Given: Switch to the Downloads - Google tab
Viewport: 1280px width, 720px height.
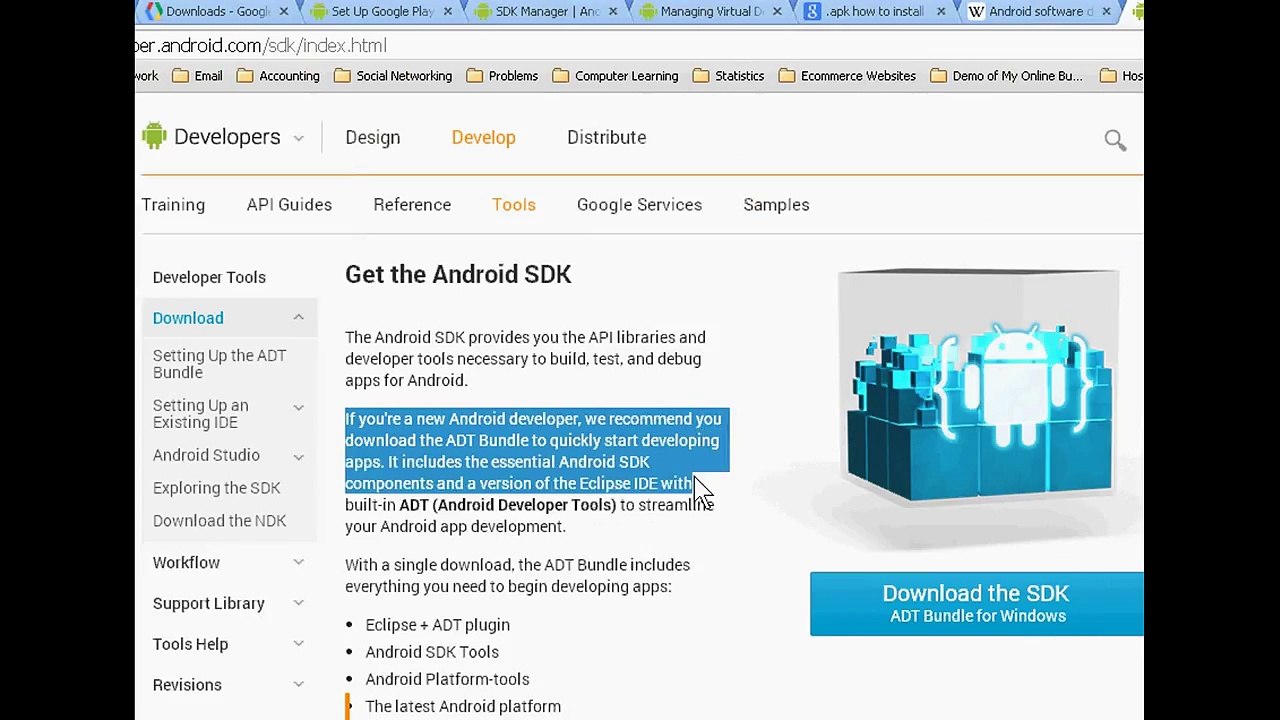Looking at the screenshot, I should [x=217, y=11].
